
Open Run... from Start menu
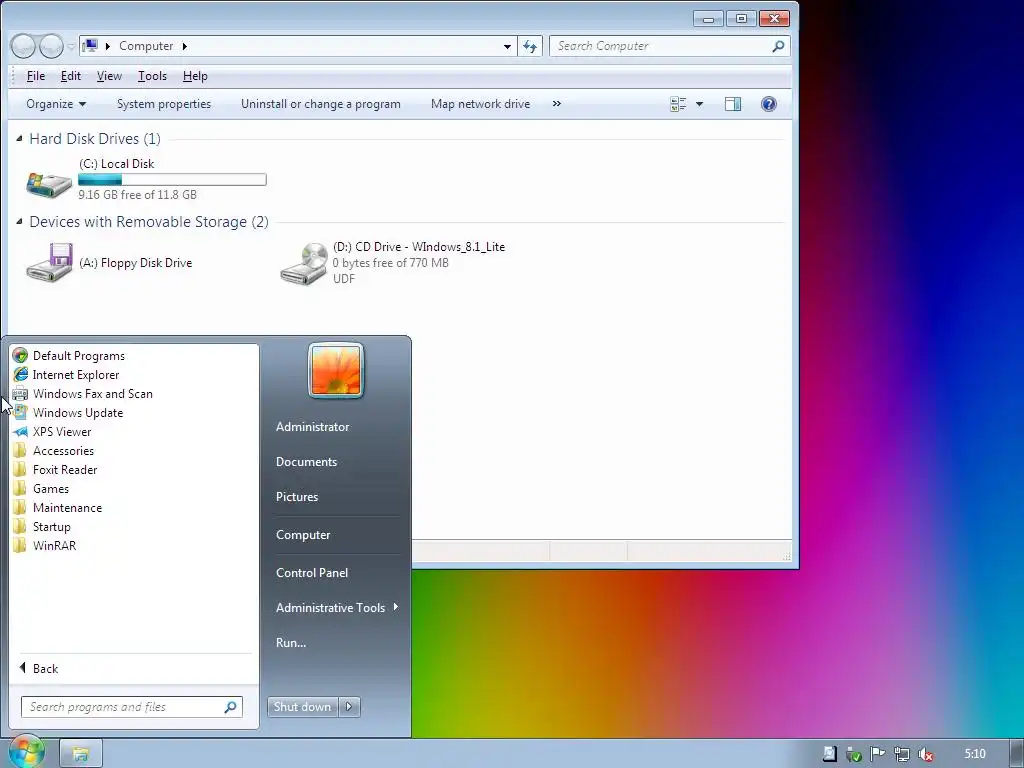coord(291,643)
